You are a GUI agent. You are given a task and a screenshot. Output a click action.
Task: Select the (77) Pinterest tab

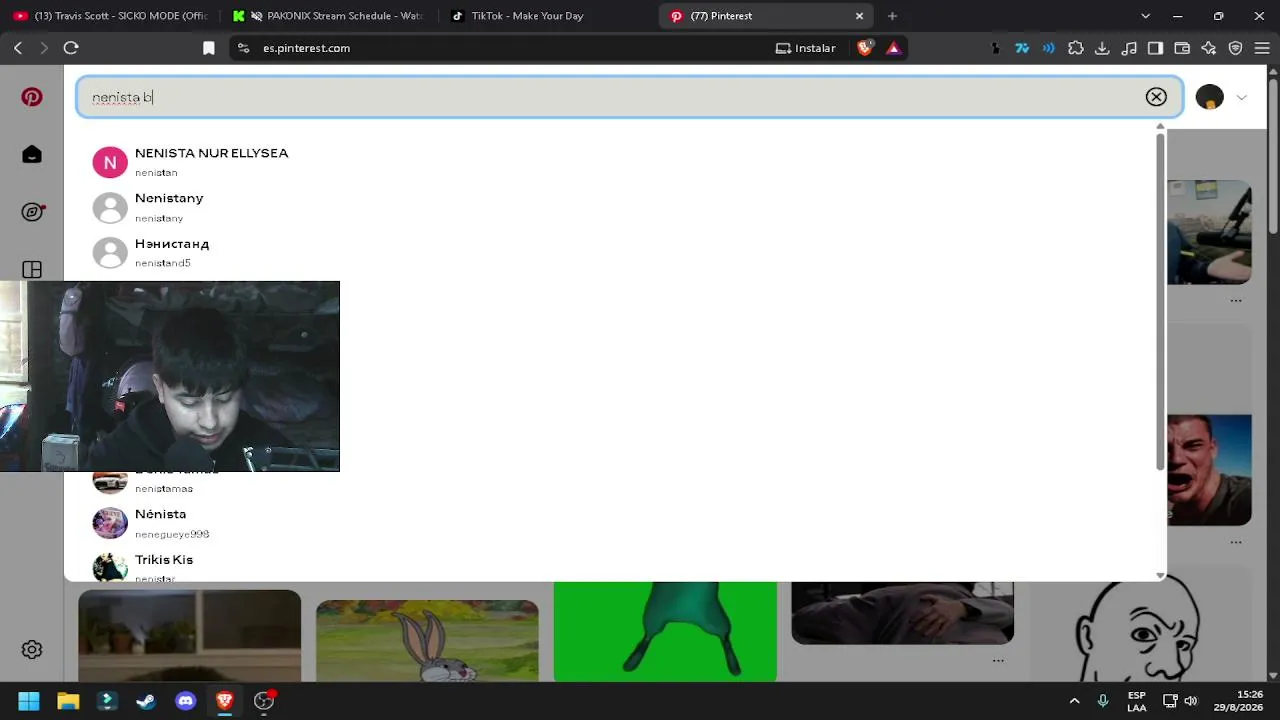pos(765,16)
